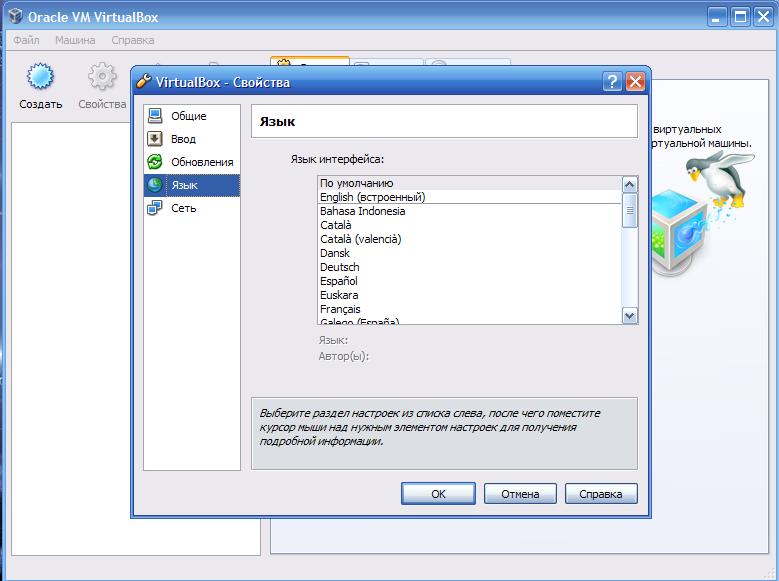Select 'Català (valencià)' language

pos(469,239)
